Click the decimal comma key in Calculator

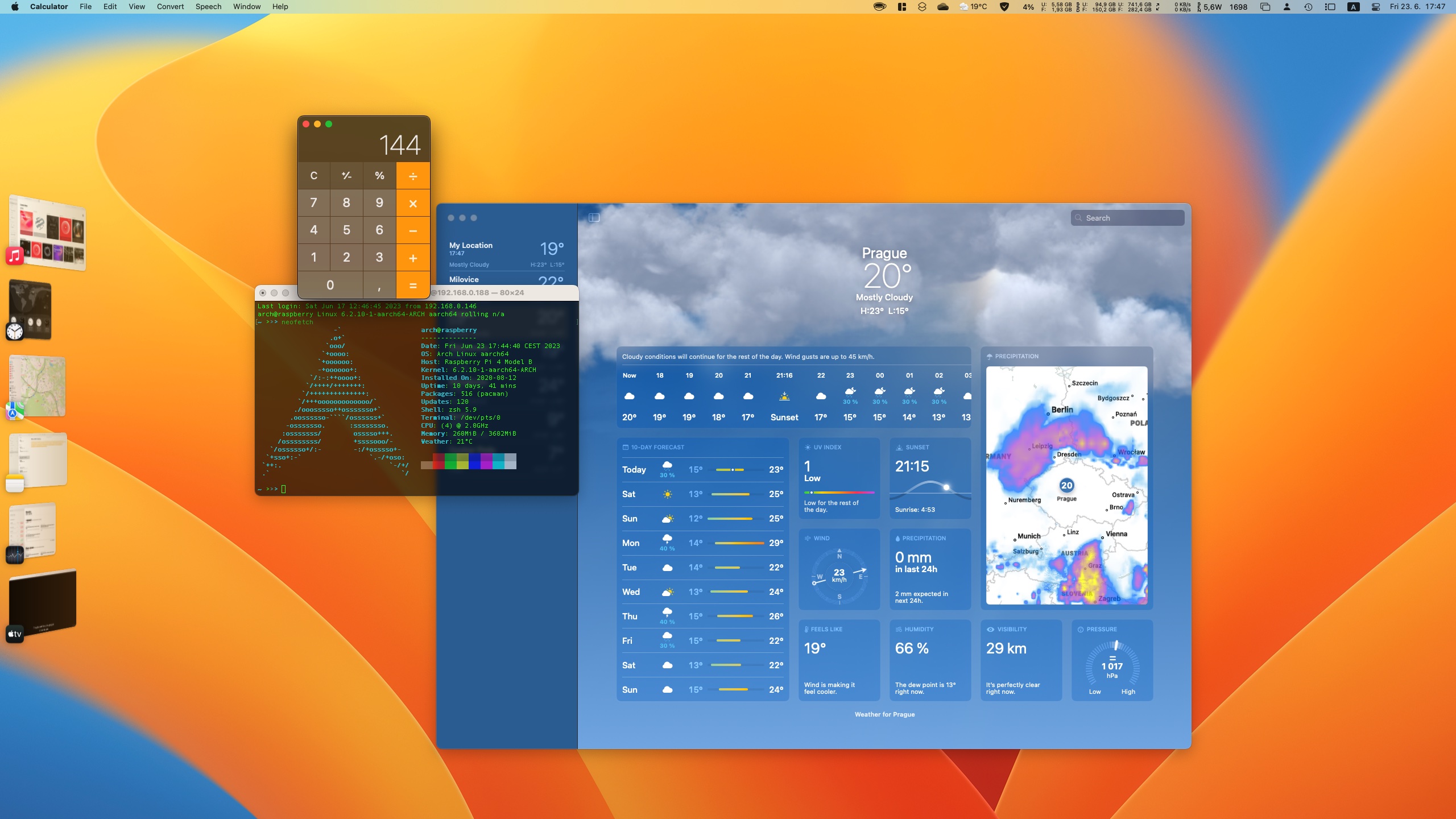click(x=379, y=285)
